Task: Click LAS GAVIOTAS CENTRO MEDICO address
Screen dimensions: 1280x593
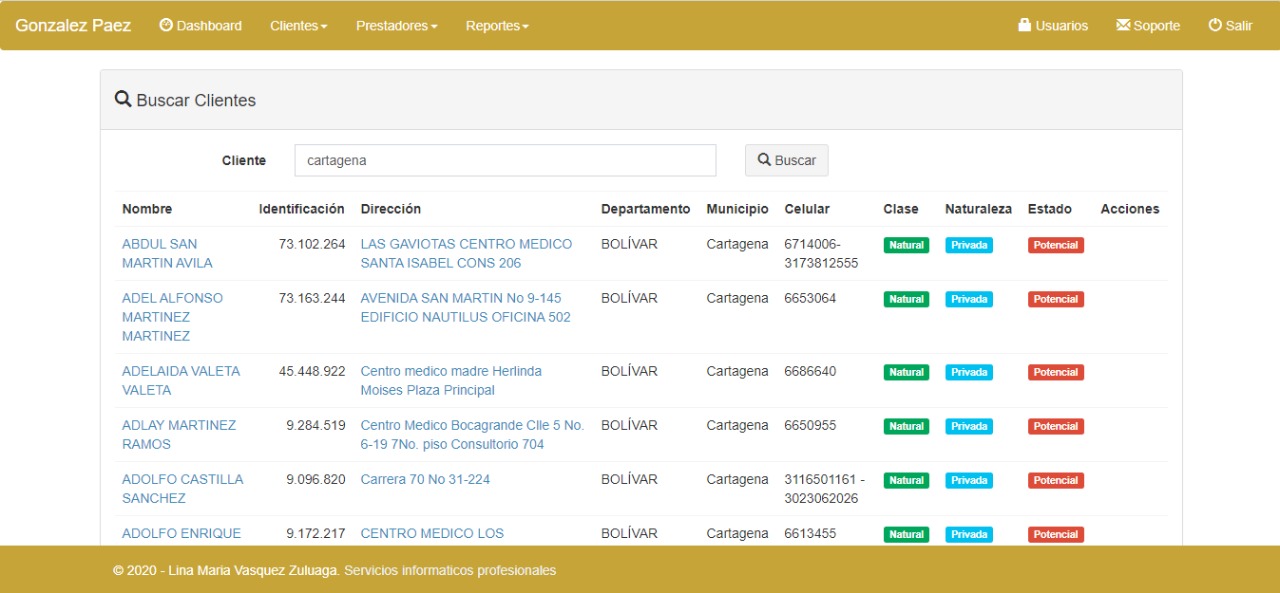Action: (x=466, y=253)
